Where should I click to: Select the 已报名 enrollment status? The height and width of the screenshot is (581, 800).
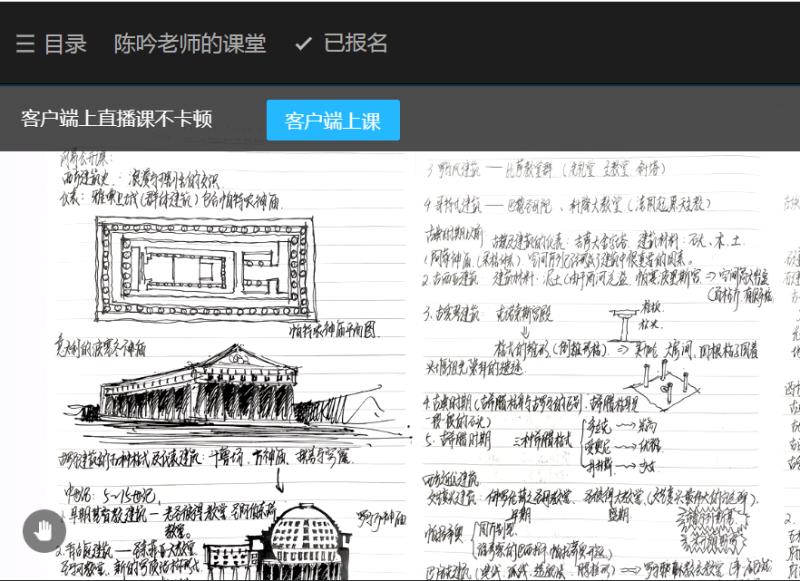356,44
